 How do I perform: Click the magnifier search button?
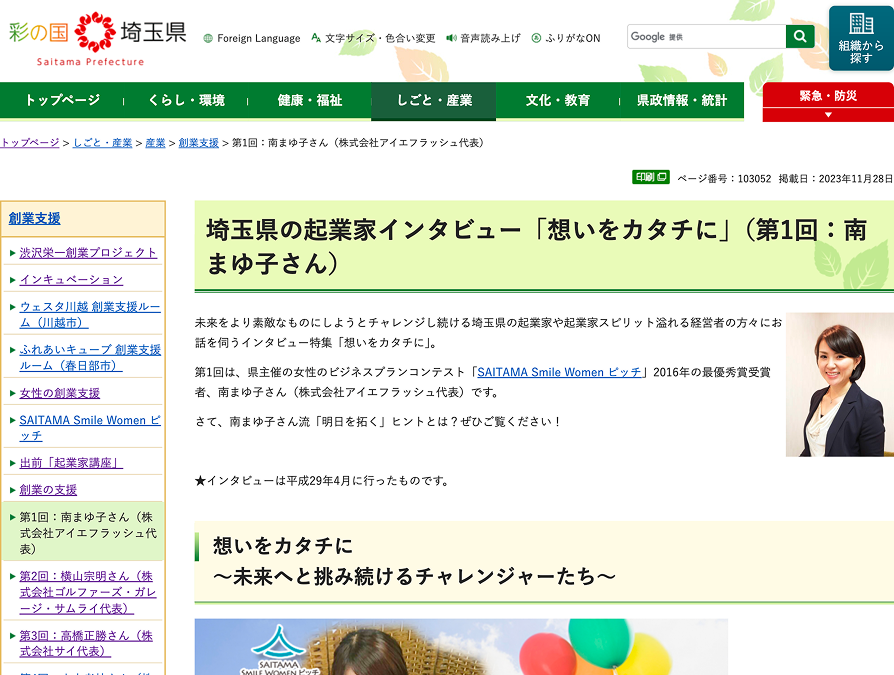pos(800,36)
